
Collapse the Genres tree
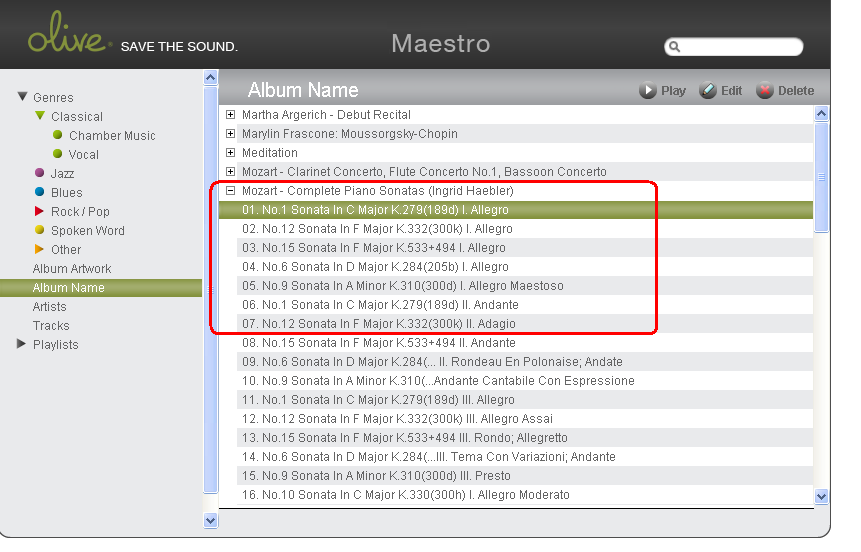[x=23, y=97]
